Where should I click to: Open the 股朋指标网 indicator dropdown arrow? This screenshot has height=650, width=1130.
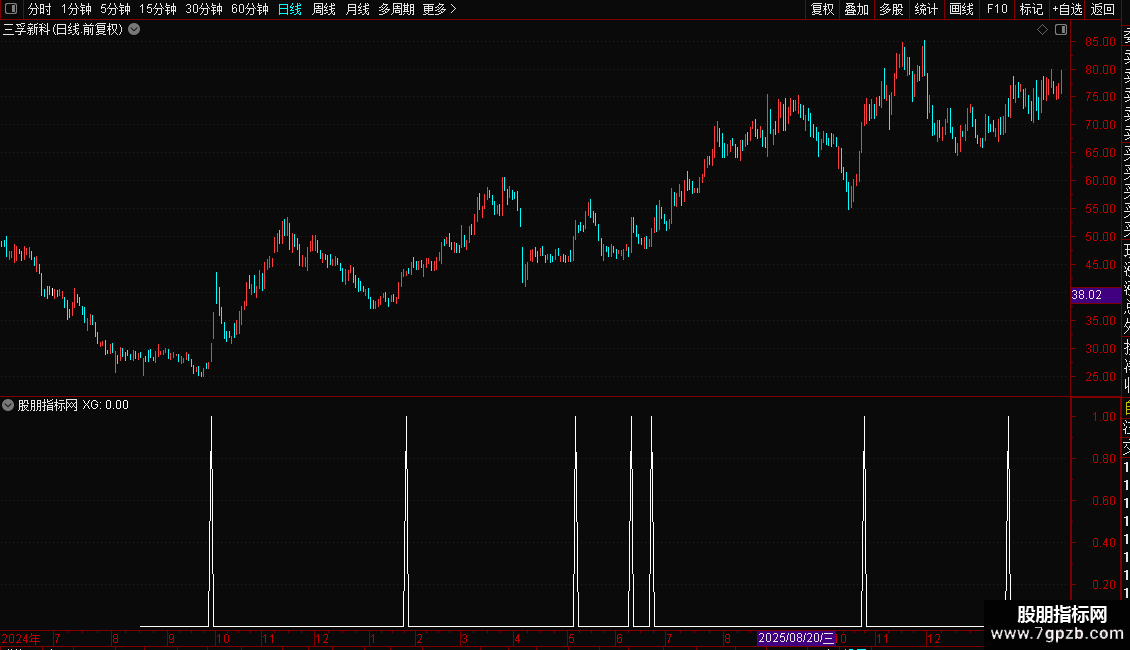tap(8, 405)
